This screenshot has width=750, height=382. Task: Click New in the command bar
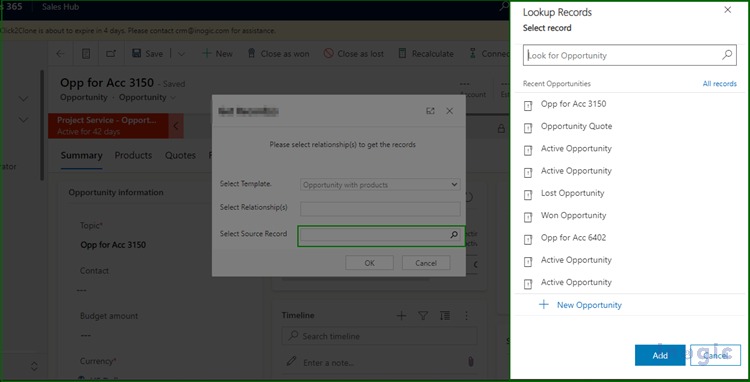click(x=217, y=54)
